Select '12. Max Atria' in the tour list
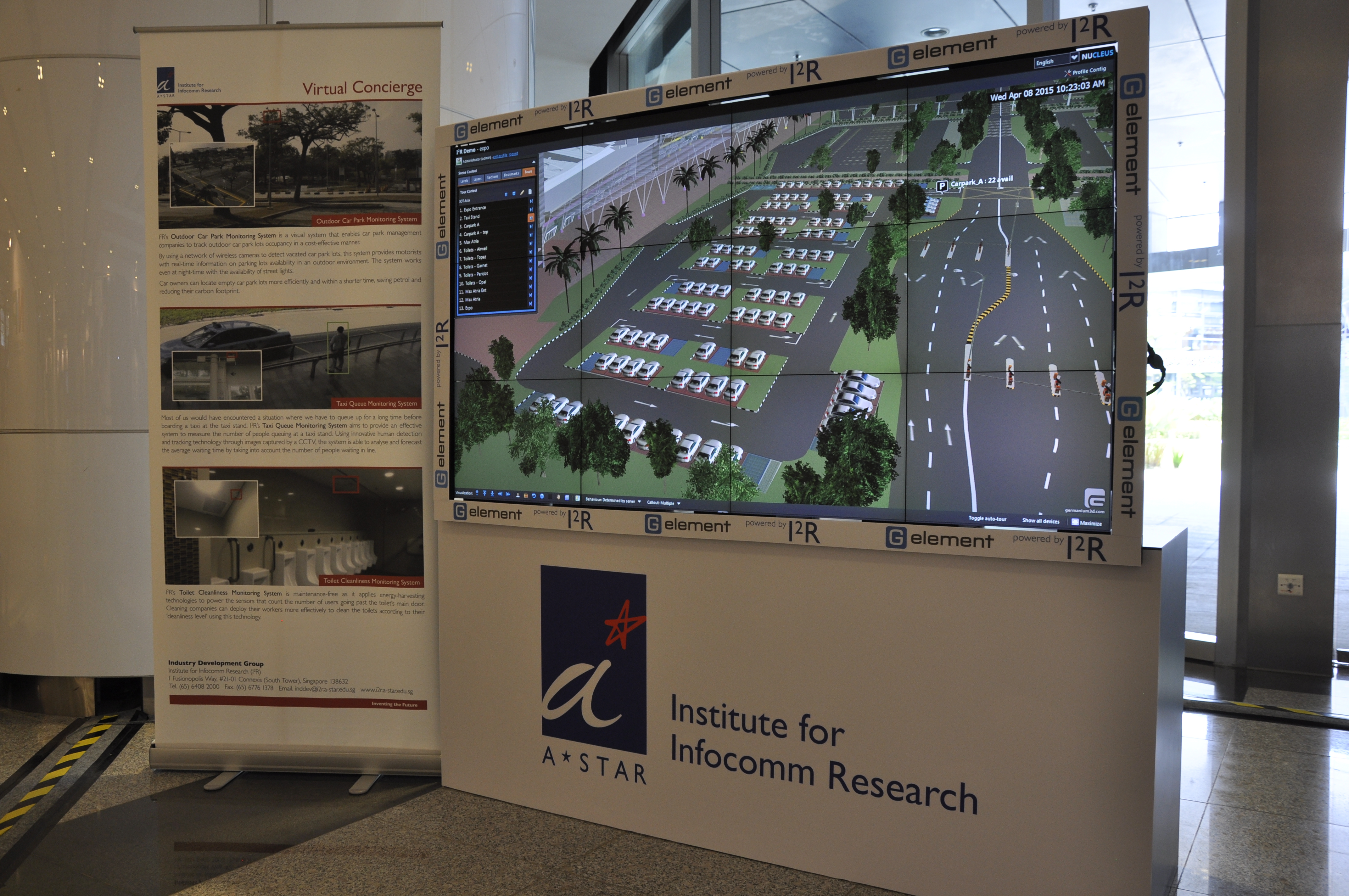The image size is (1349, 896). (x=470, y=300)
